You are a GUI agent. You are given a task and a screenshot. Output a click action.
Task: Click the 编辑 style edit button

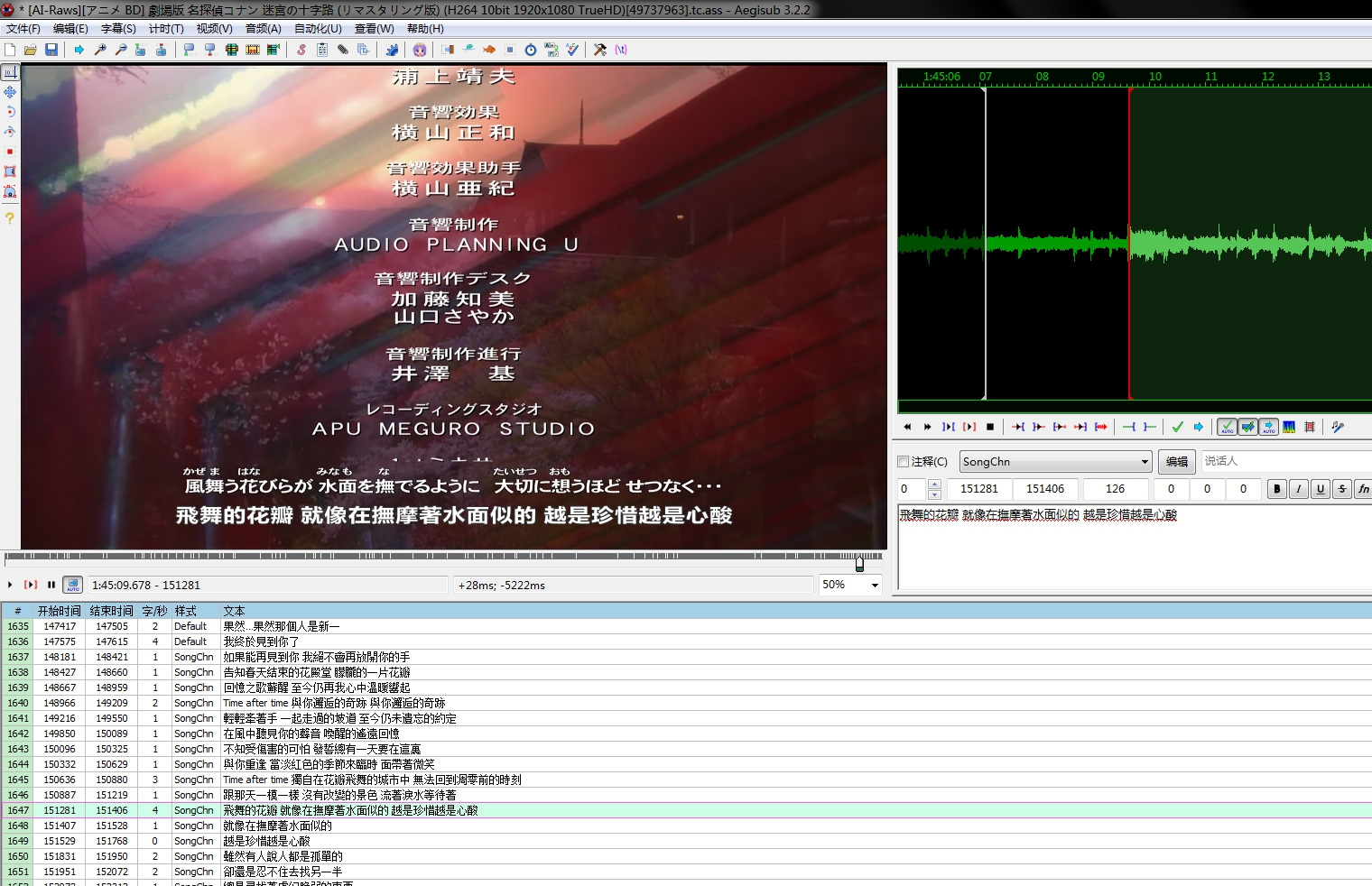click(x=1177, y=461)
